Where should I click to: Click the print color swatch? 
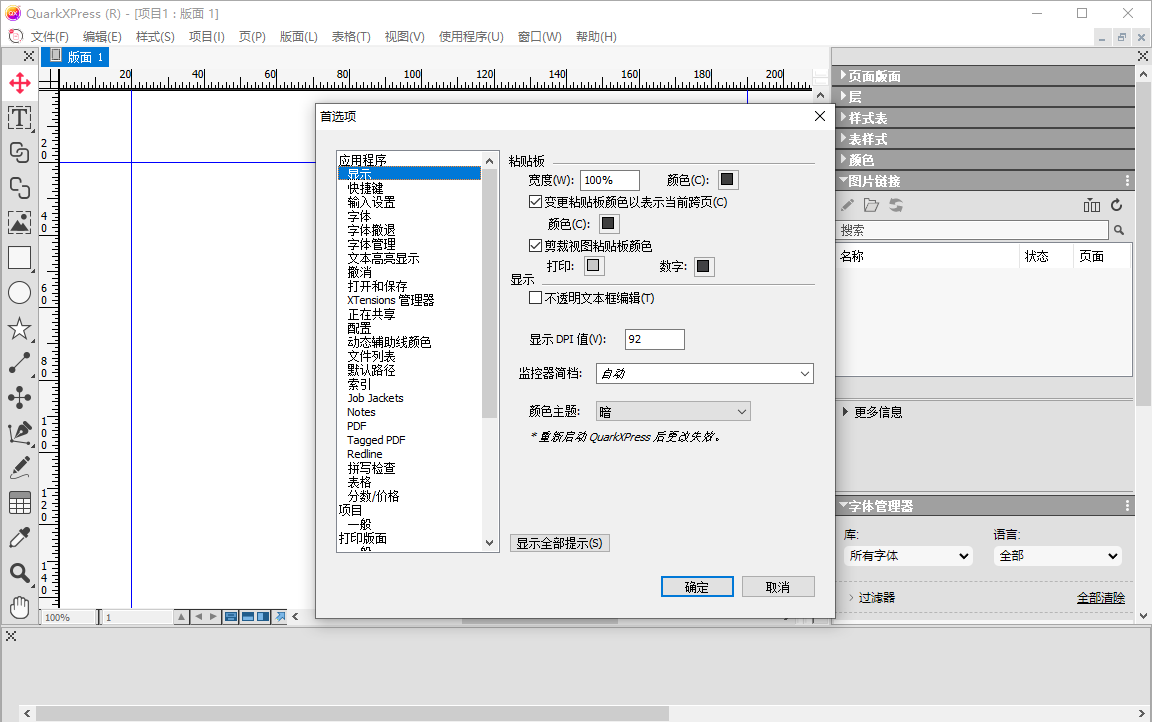tap(594, 266)
